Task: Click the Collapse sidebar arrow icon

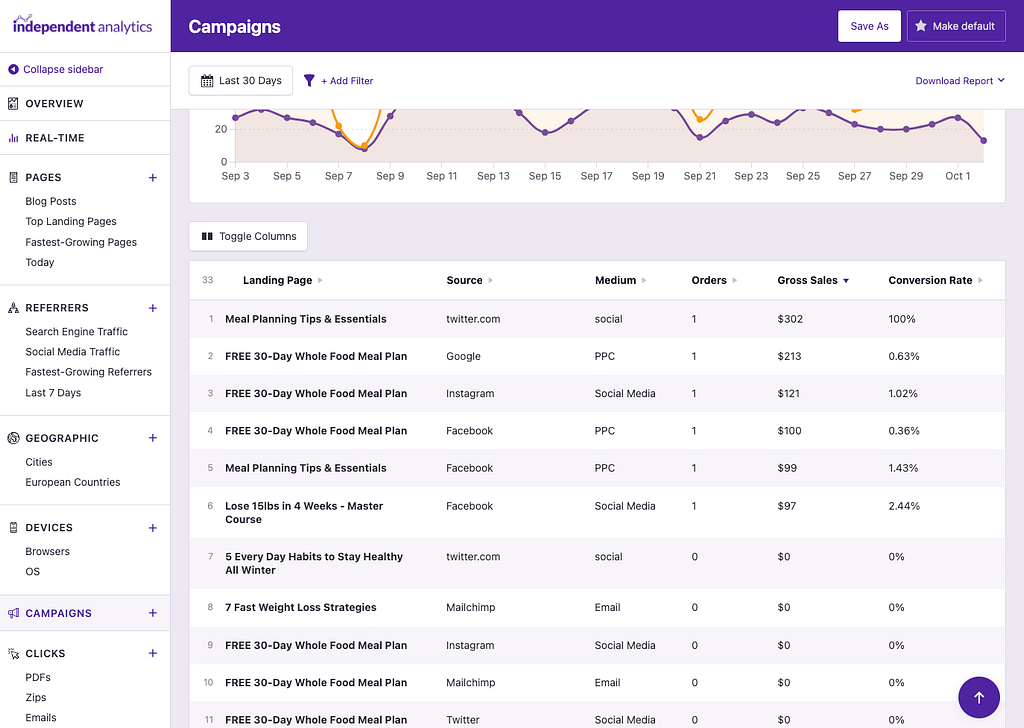Action: pyautogui.click(x=14, y=68)
